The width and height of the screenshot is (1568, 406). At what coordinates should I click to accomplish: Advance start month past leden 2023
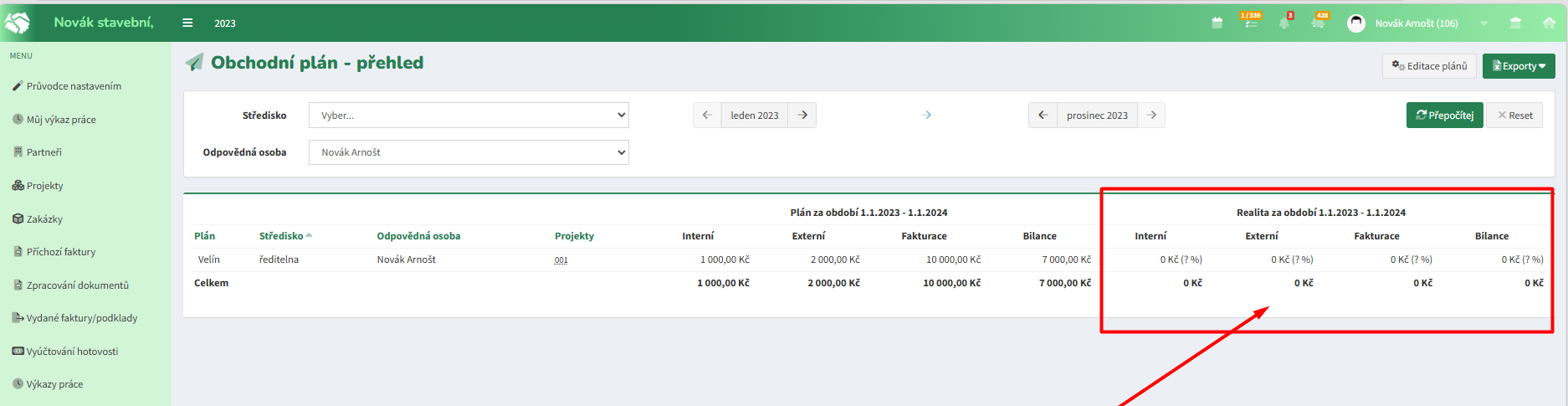click(802, 115)
